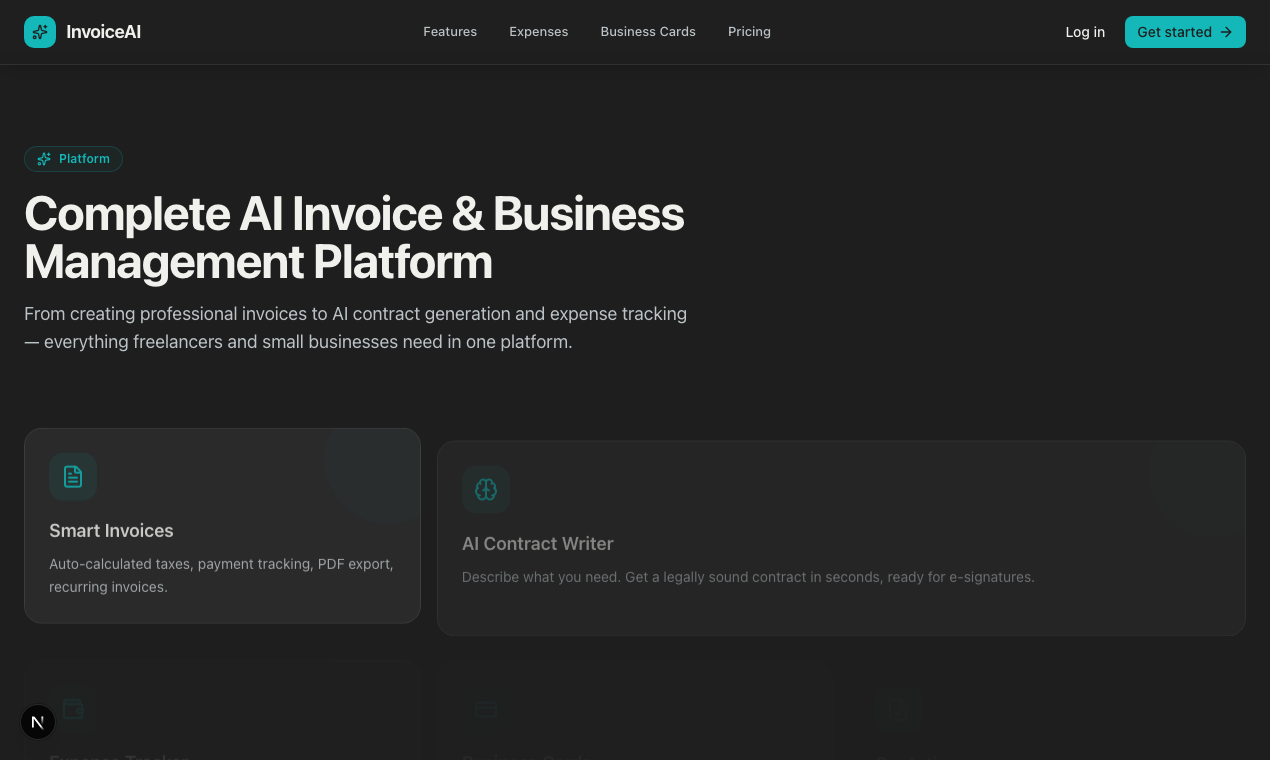The height and width of the screenshot is (760, 1270).
Task: Click the Log in link
Action: [x=1085, y=32]
